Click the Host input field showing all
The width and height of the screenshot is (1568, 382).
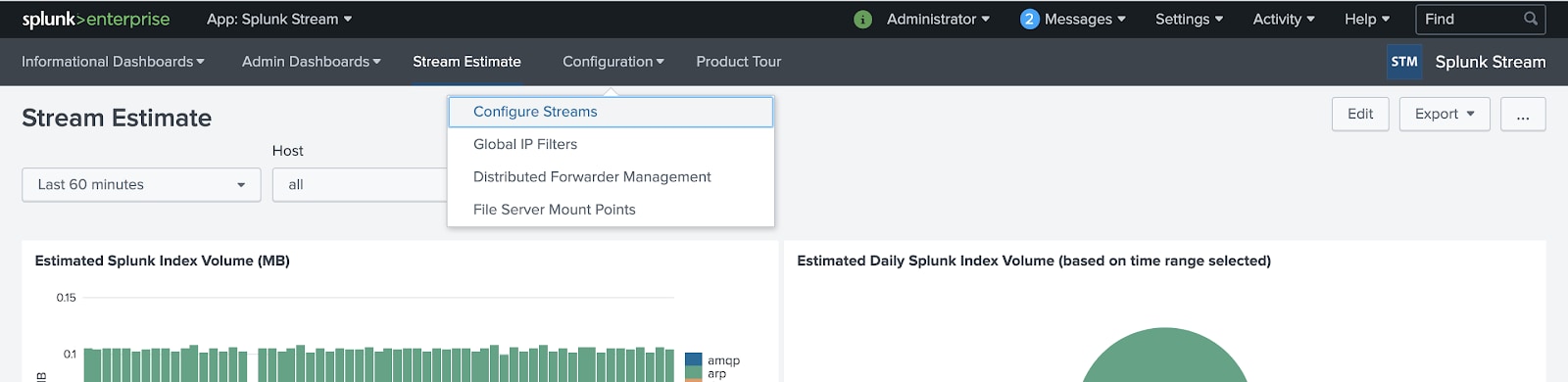point(360,184)
